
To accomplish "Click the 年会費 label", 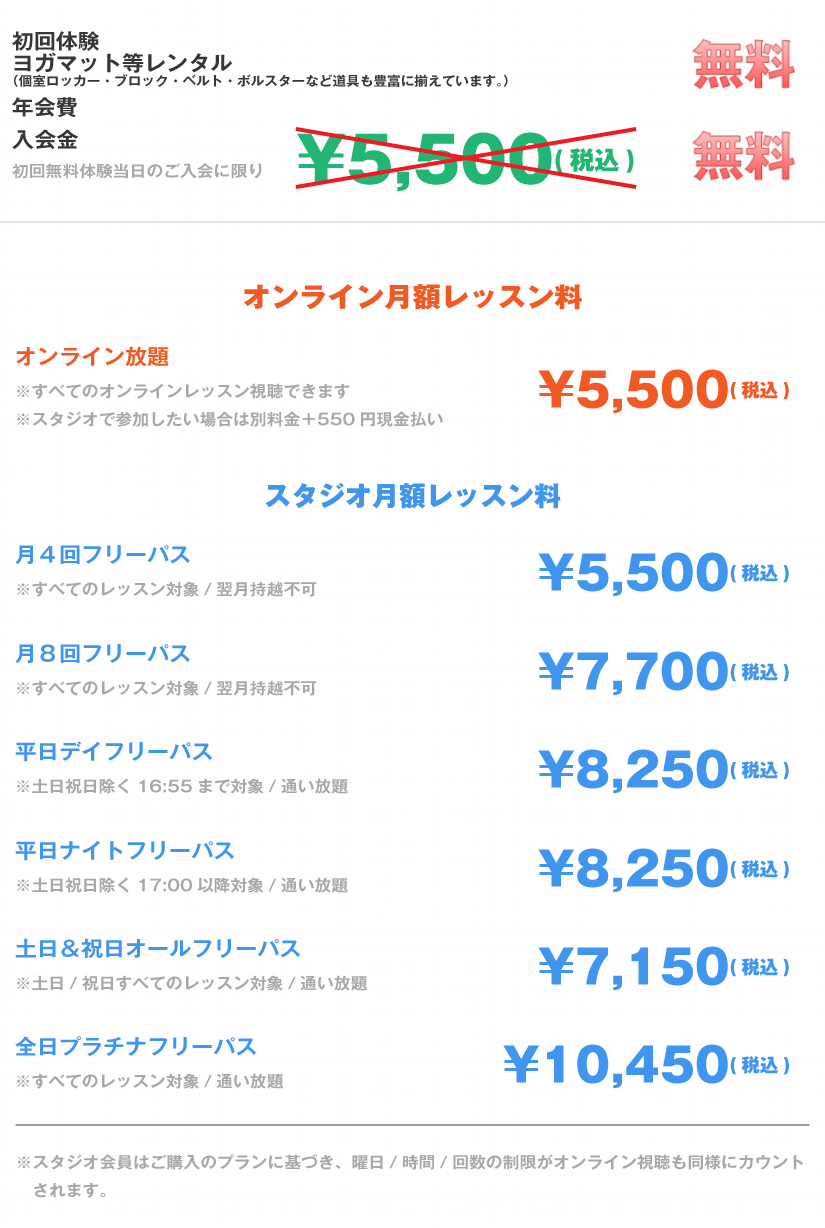I will (x=45, y=107).
